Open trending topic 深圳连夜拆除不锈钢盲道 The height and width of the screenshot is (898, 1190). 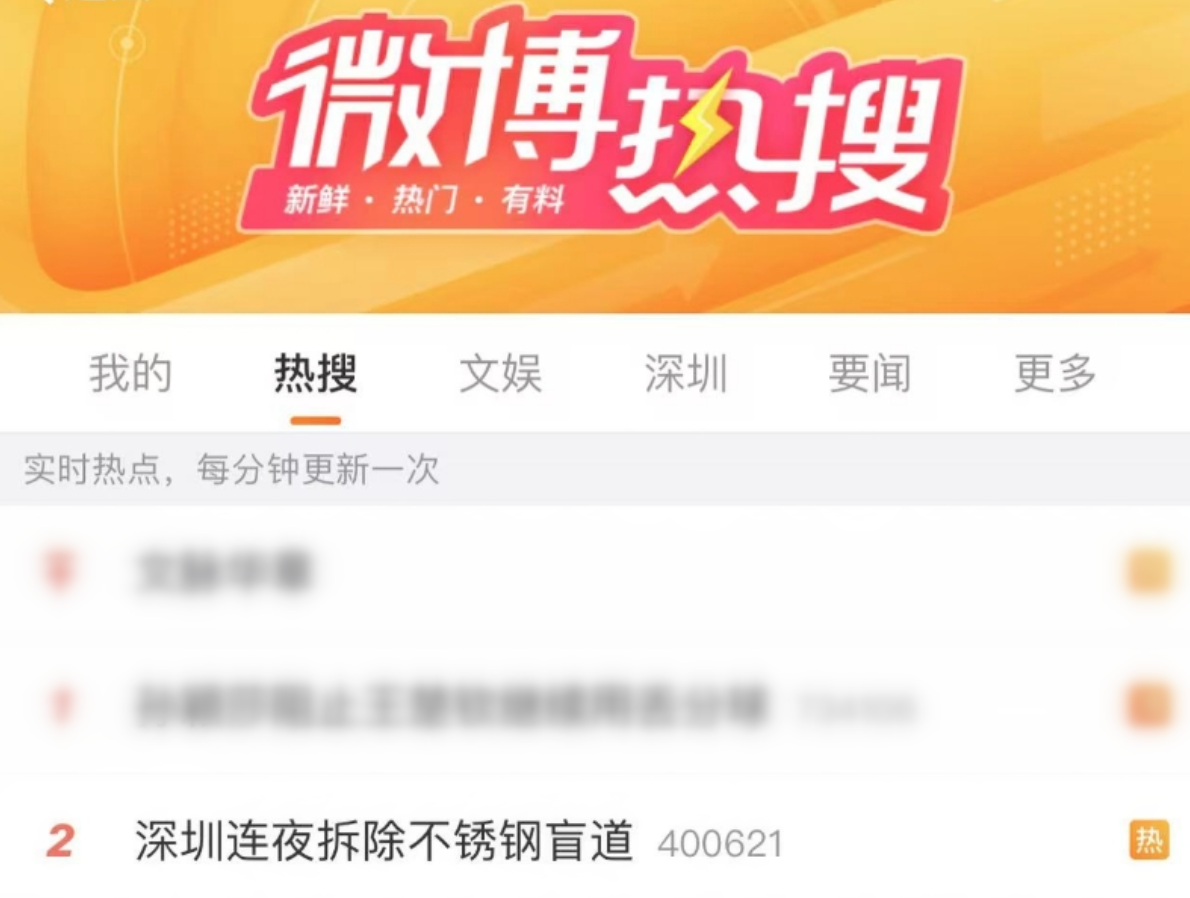pyautogui.click(x=384, y=841)
